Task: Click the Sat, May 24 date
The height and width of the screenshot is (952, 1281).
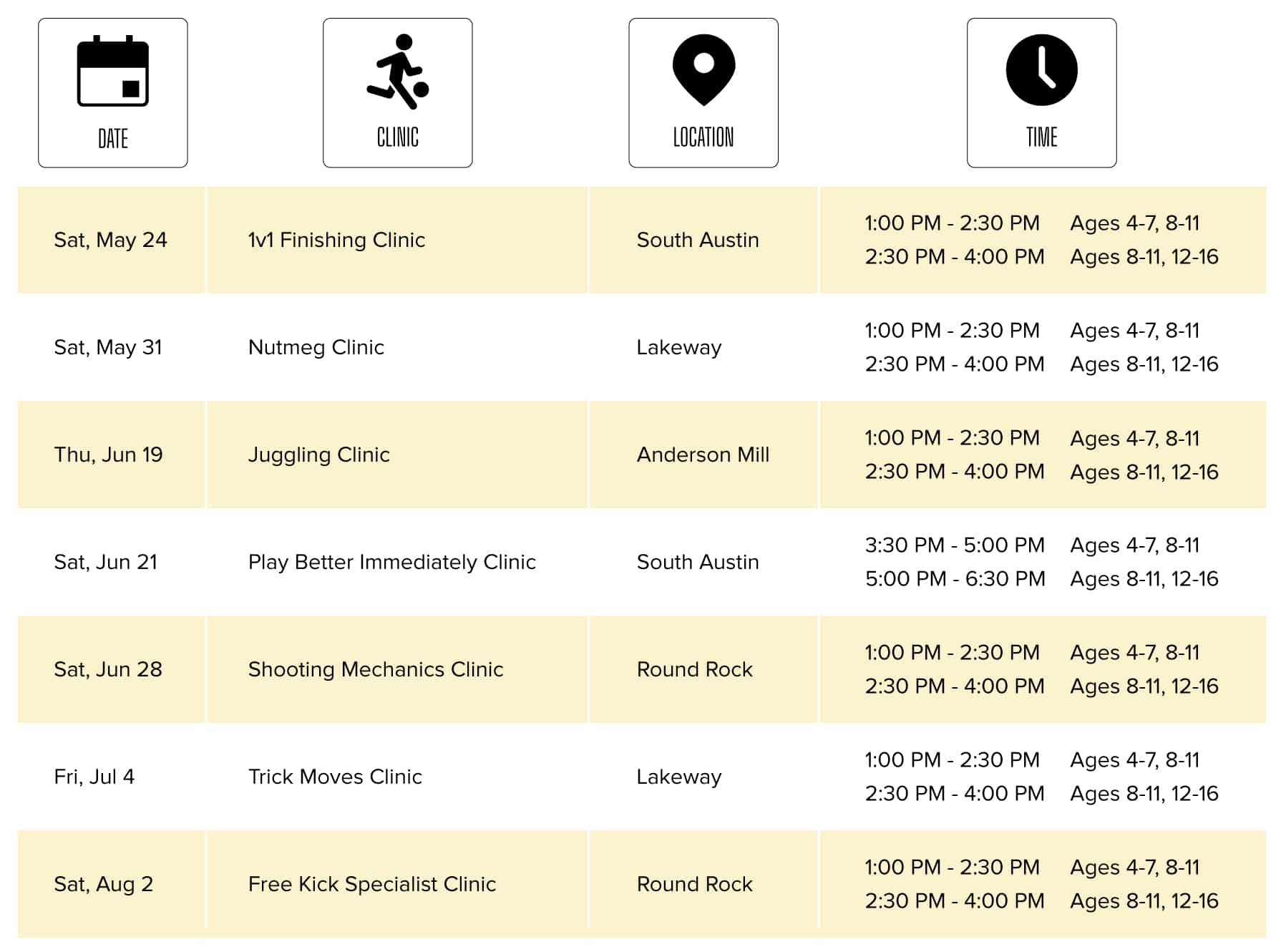Action: [110, 240]
